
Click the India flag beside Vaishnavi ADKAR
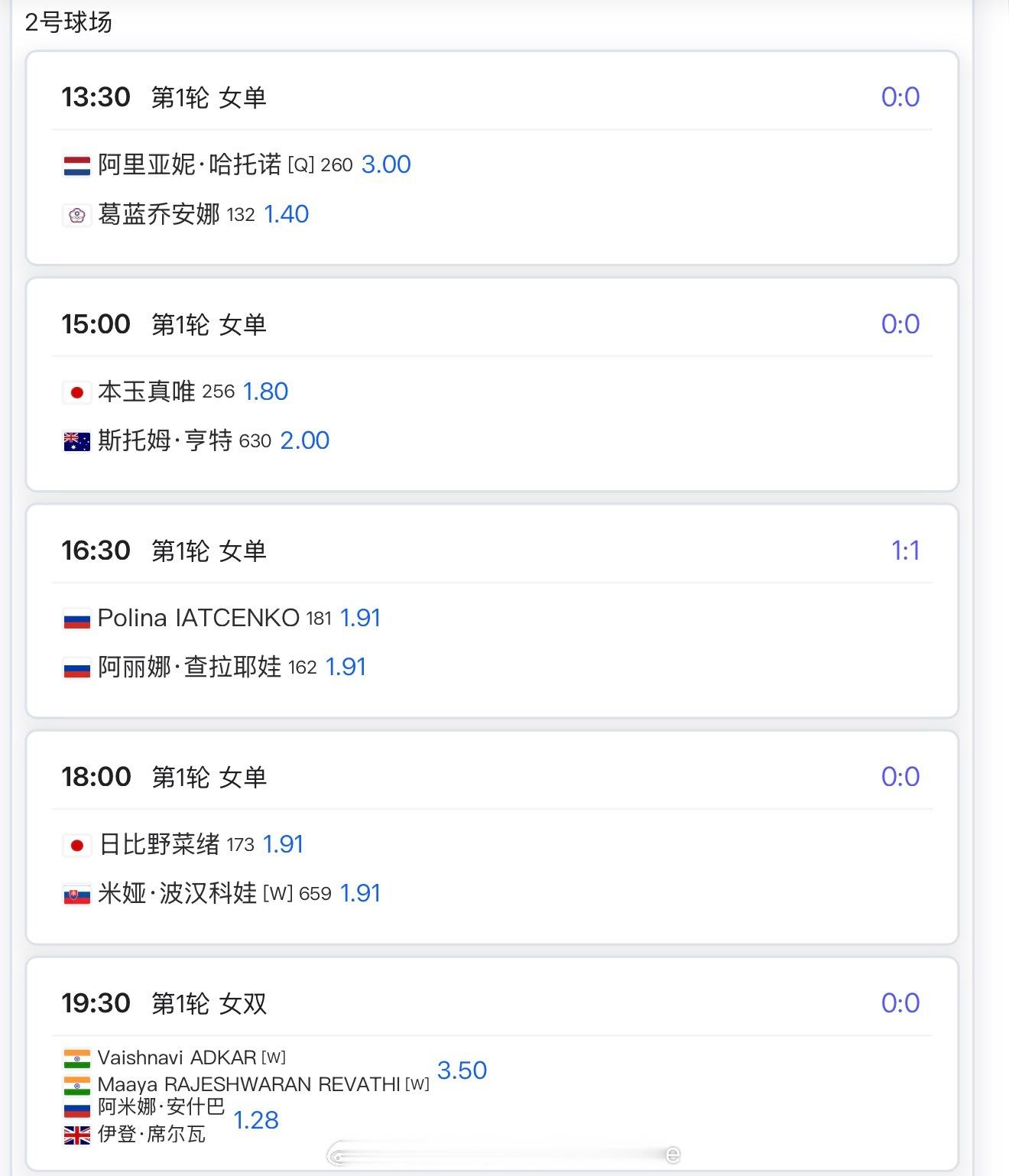coord(76,1058)
